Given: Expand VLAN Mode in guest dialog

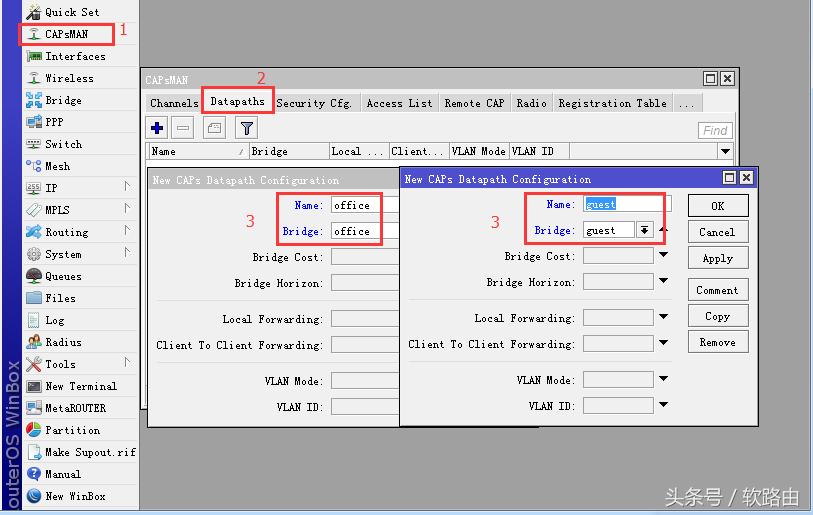Looking at the screenshot, I should pyautogui.click(x=664, y=379).
